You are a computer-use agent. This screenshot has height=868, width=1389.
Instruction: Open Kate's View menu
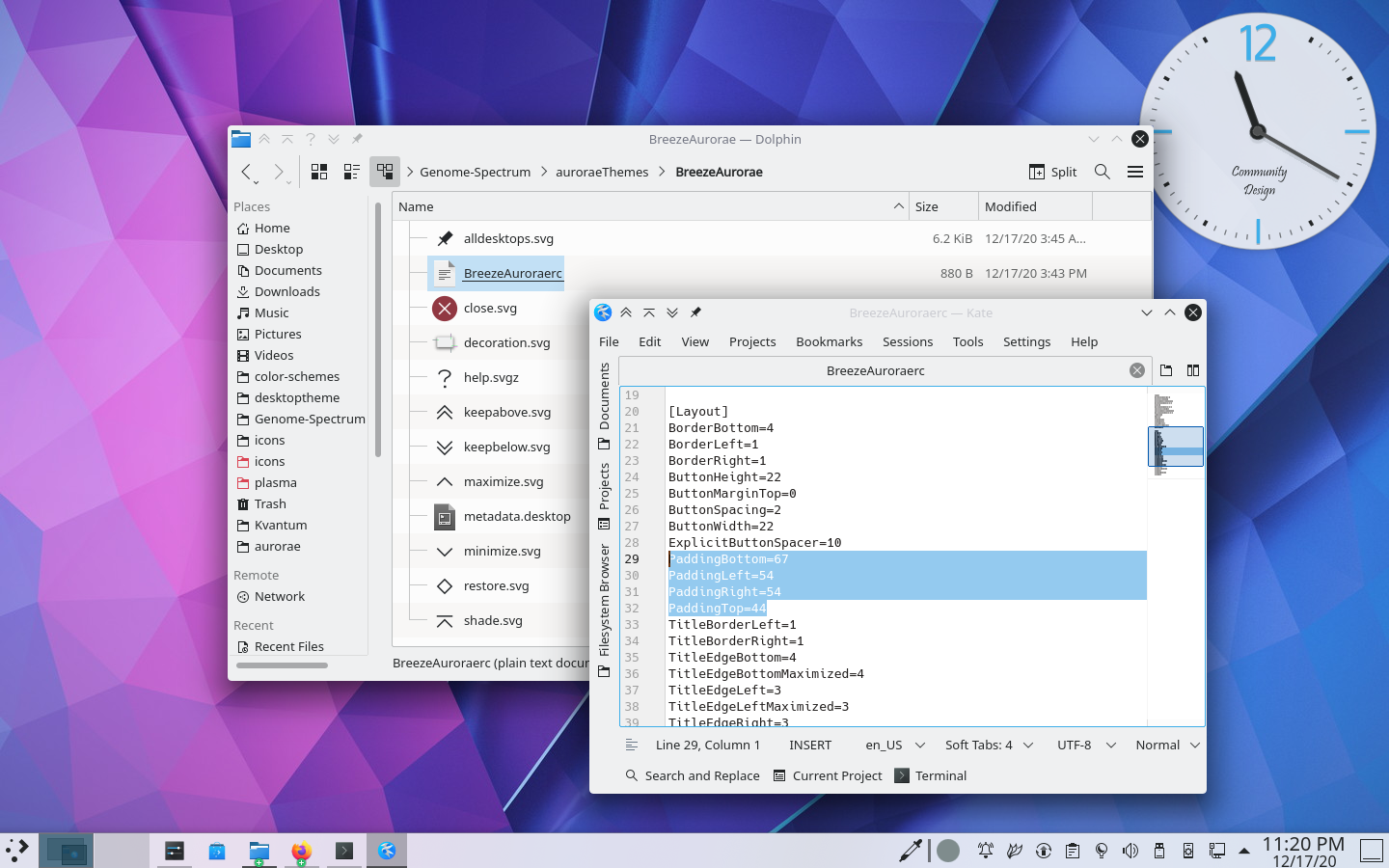pyautogui.click(x=694, y=341)
